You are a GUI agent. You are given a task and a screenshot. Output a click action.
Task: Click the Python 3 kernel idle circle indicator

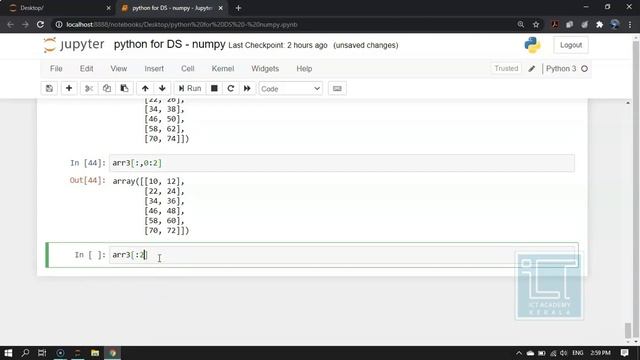point(584,69)
